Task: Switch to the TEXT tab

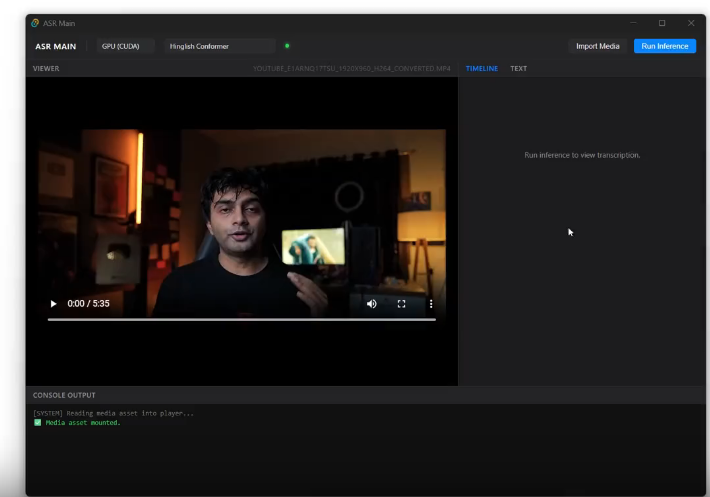Action: (x=518, y=68)
